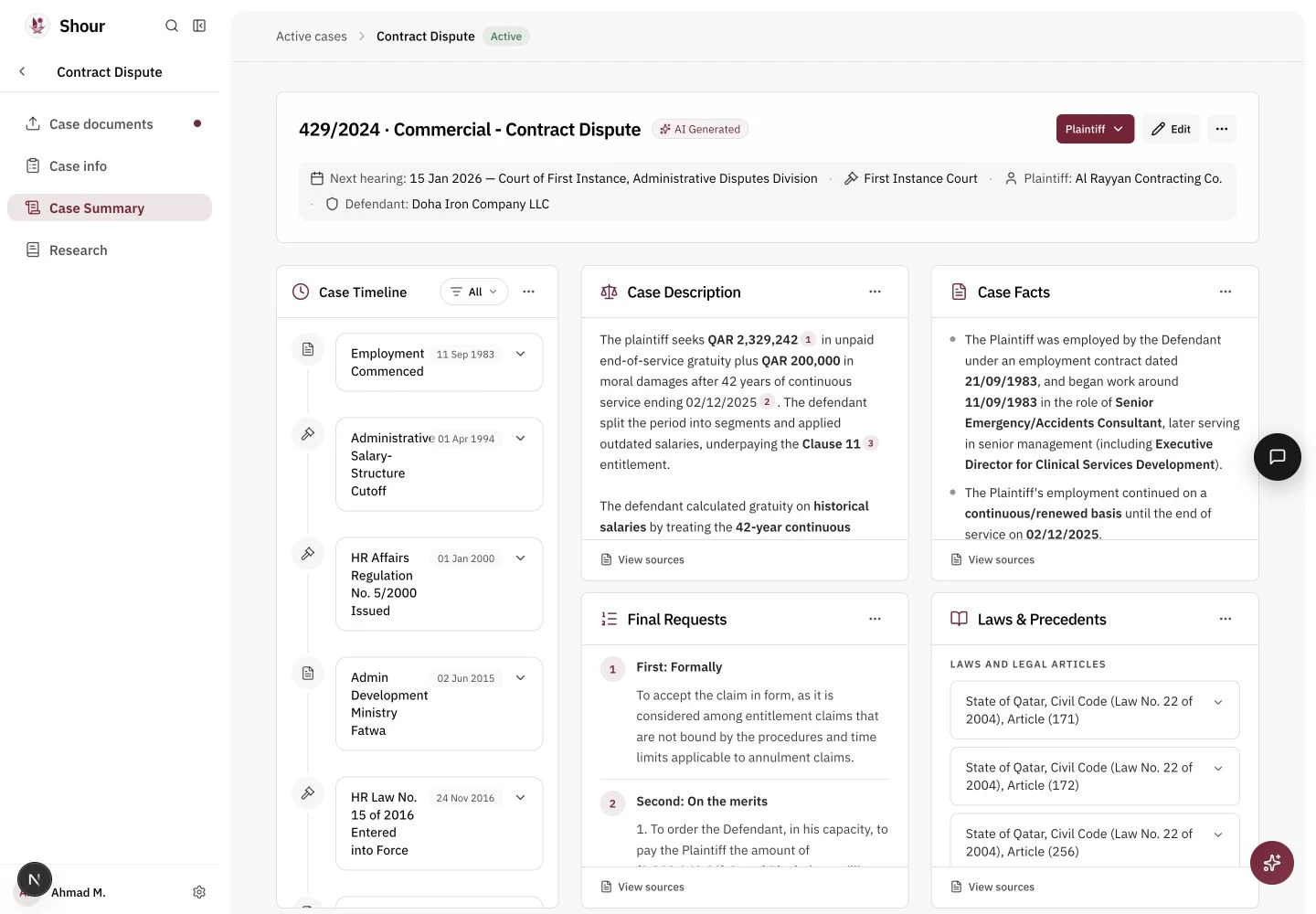Open the case header three-dot menu
The height and width of the screenshot is (914, 1316).
pos(1222,129)
